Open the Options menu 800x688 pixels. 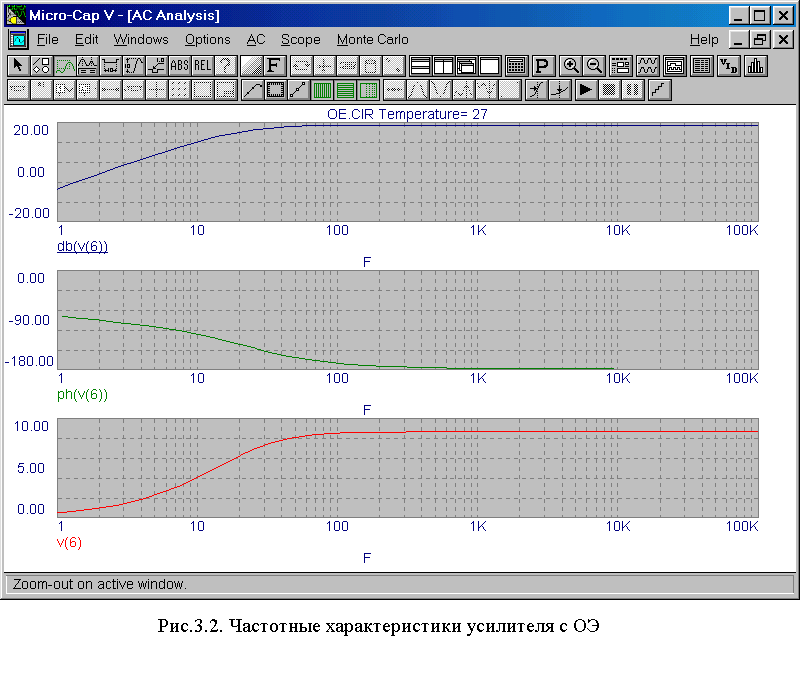(x=208, y=40)
